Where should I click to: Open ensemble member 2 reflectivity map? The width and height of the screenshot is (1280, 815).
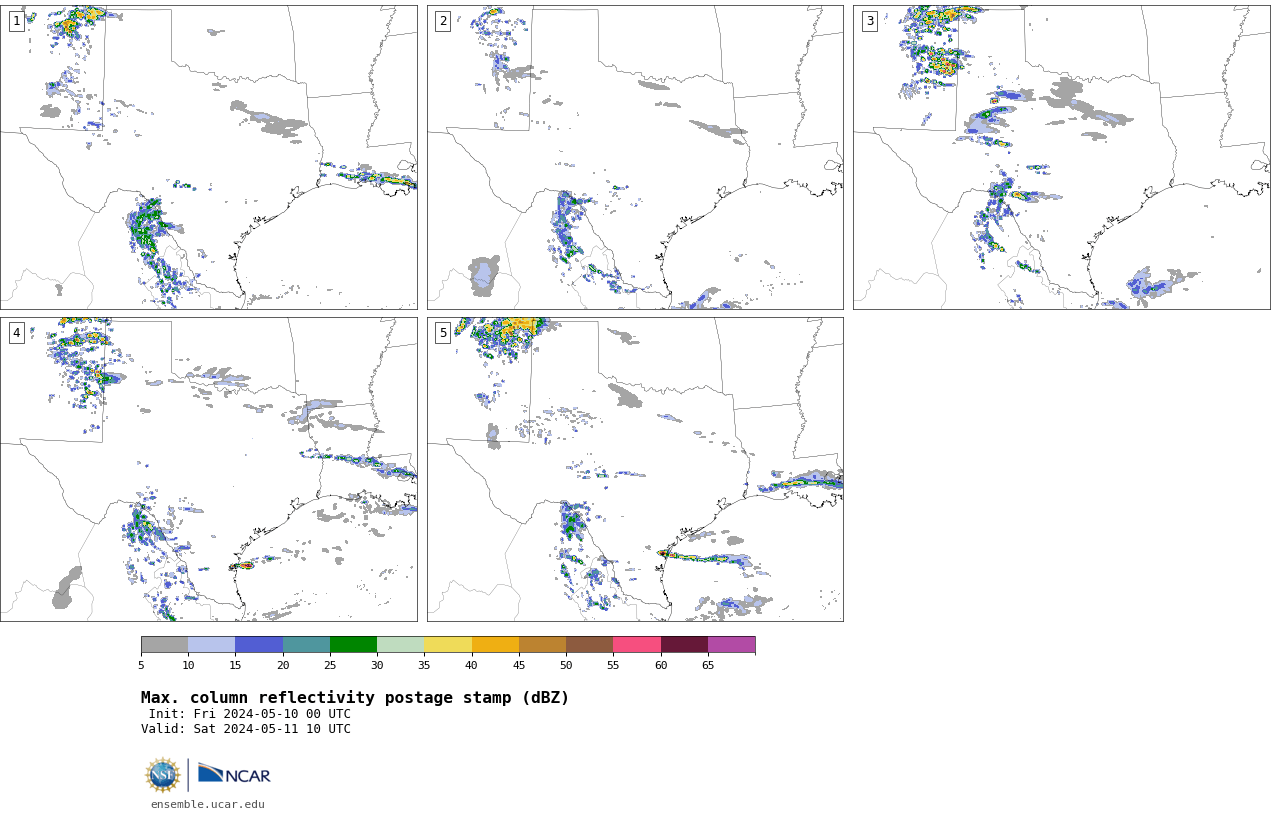pyautogui.click(x=635, y=157)
